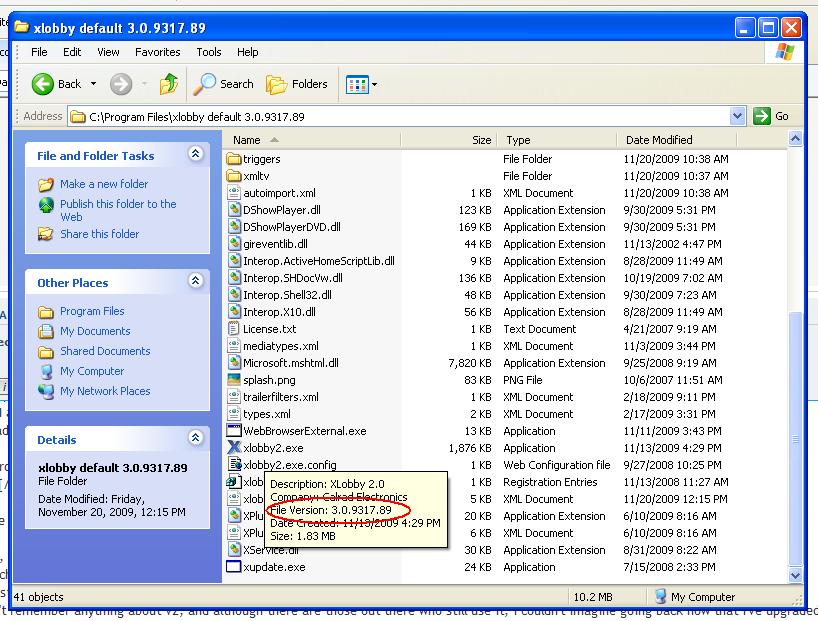Select the xlobby2.exe.config file icon

click(x=234, y=464)
